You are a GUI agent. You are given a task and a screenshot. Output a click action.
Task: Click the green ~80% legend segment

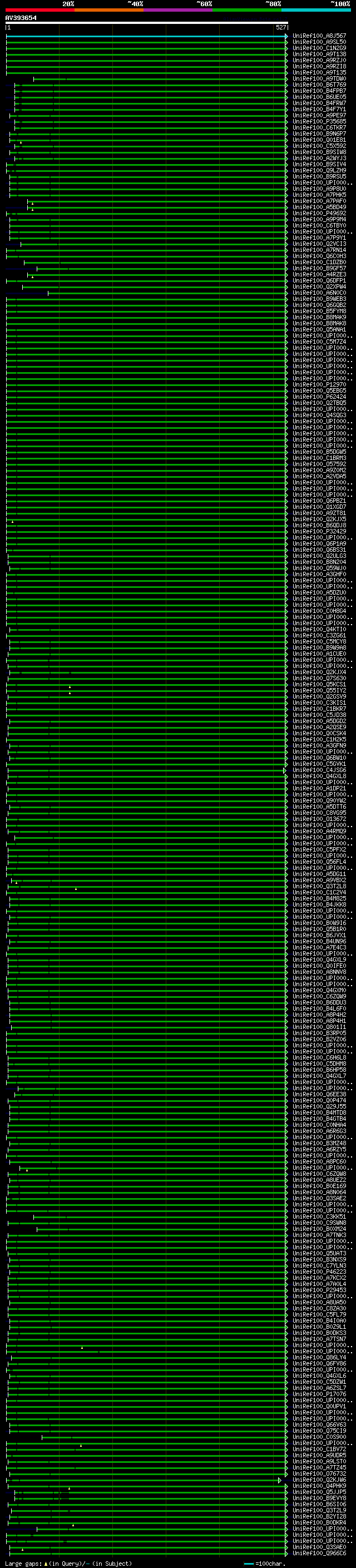pos(247,10)
